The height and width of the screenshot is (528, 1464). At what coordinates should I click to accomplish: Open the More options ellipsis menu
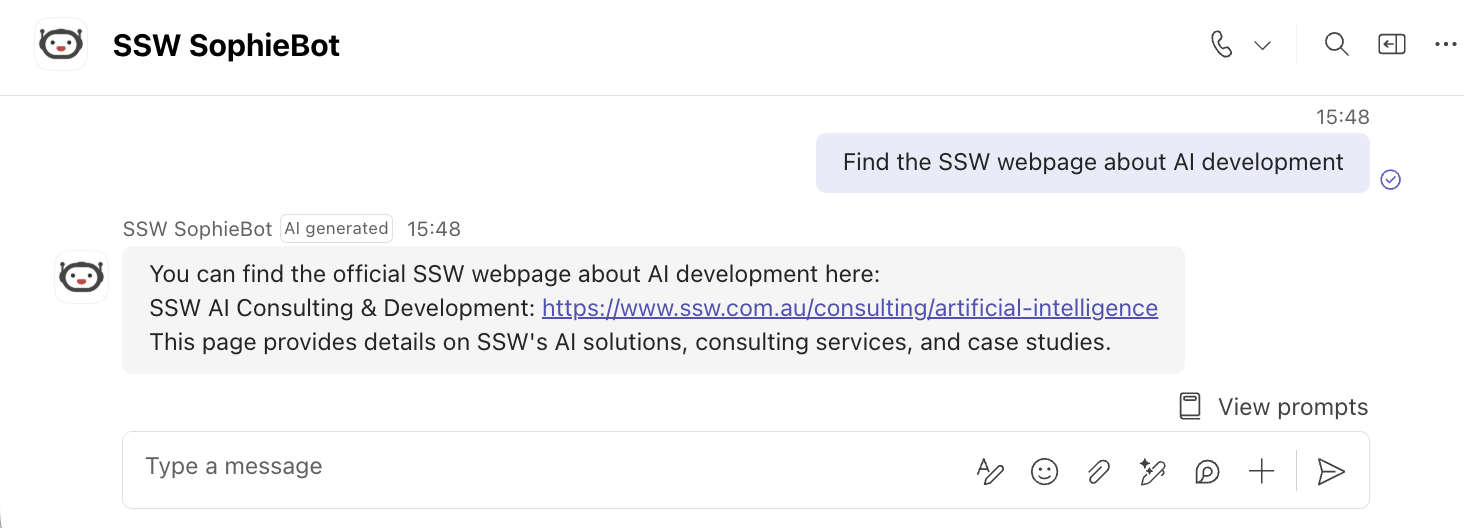pyautogui.click(x=1446, y=45)
